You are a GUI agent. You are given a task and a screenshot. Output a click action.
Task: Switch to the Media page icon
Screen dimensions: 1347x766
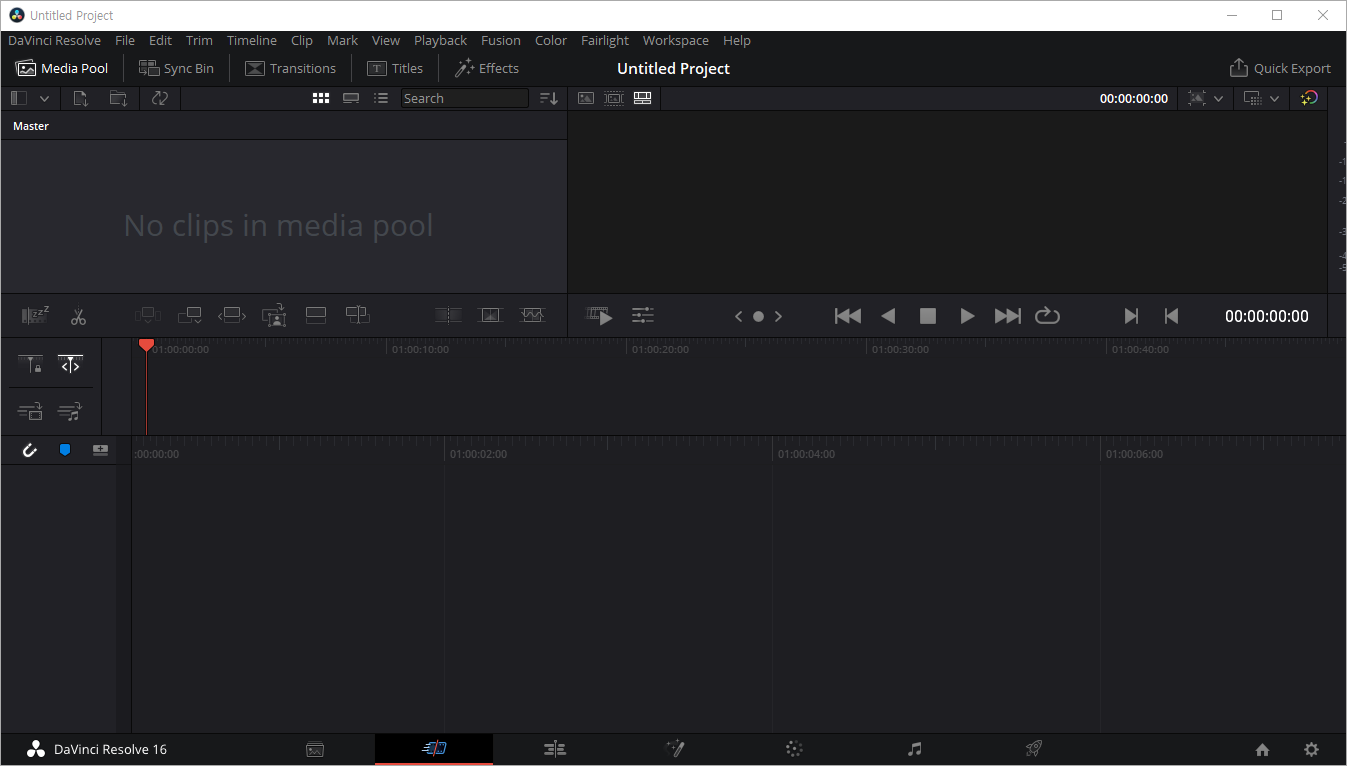click(x=315, y=749)
